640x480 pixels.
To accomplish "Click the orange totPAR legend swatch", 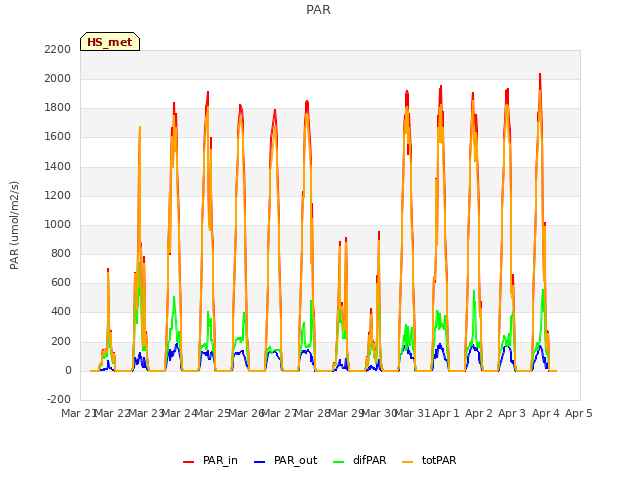I will 408,462.
